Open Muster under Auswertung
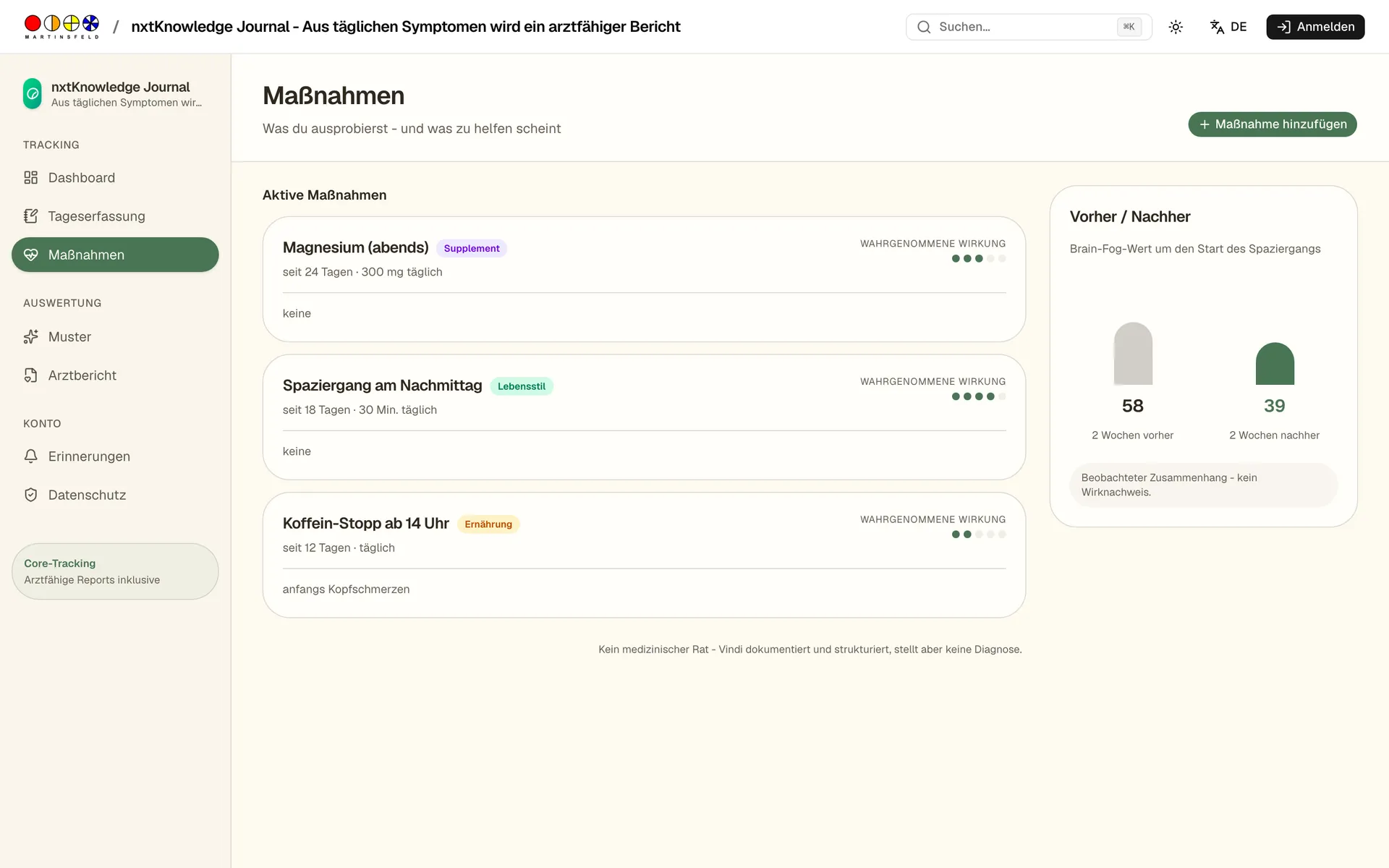The width and height of the screenshot is (1389, 868). [x=115, y=337]
